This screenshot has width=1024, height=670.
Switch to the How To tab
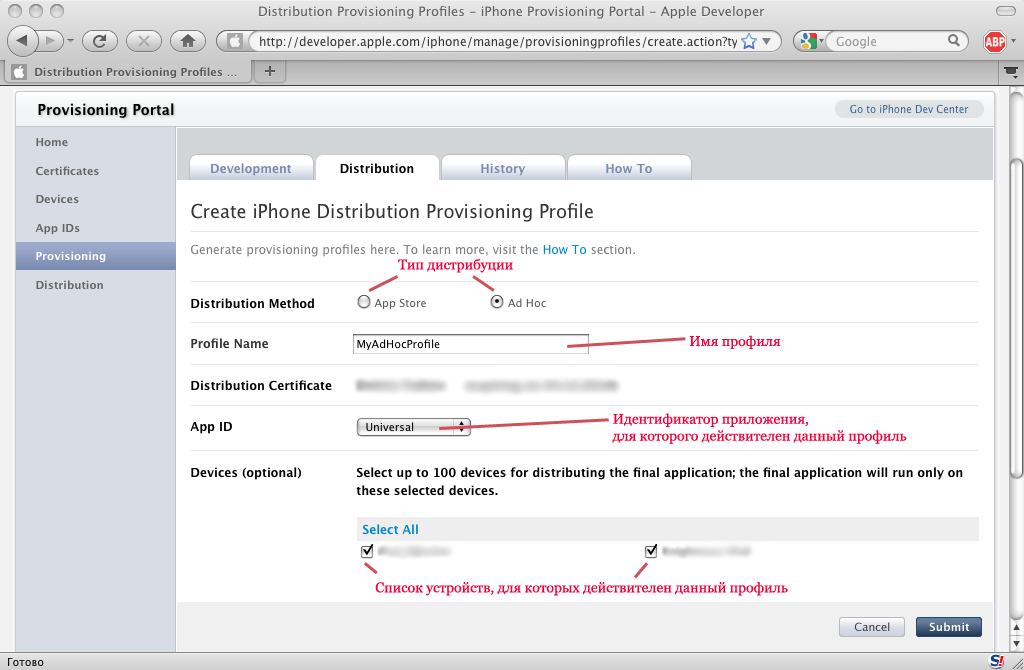pyautogui.click(x=629, y=168)
